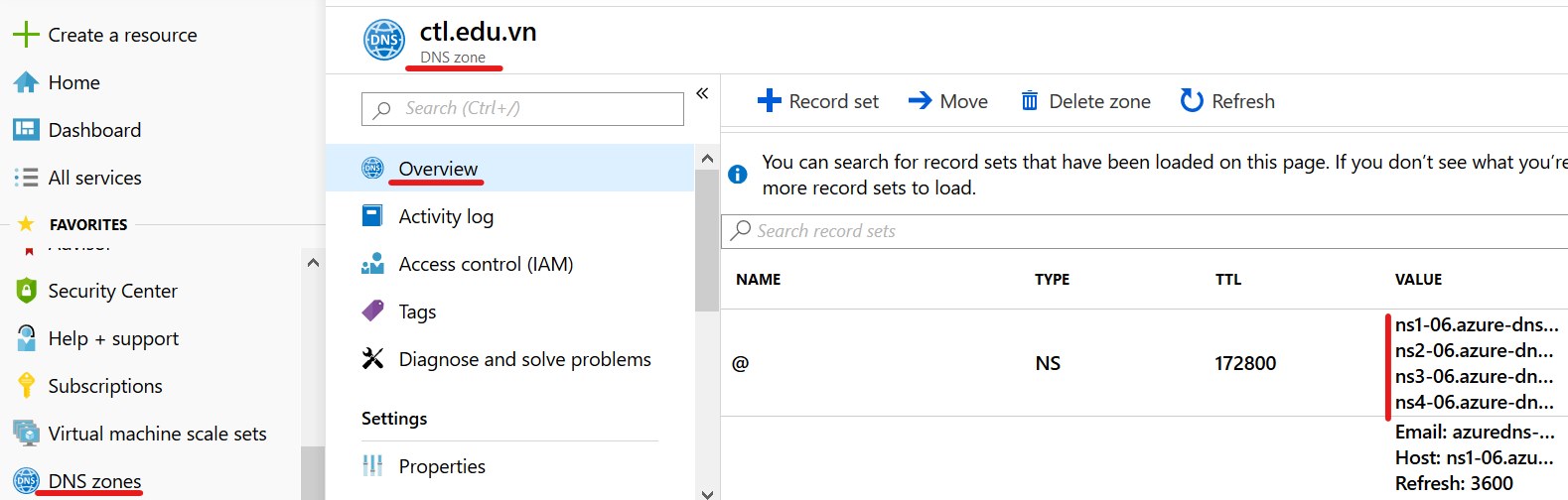
Task: Click the All services list icon
Action: tap(26, 178)
